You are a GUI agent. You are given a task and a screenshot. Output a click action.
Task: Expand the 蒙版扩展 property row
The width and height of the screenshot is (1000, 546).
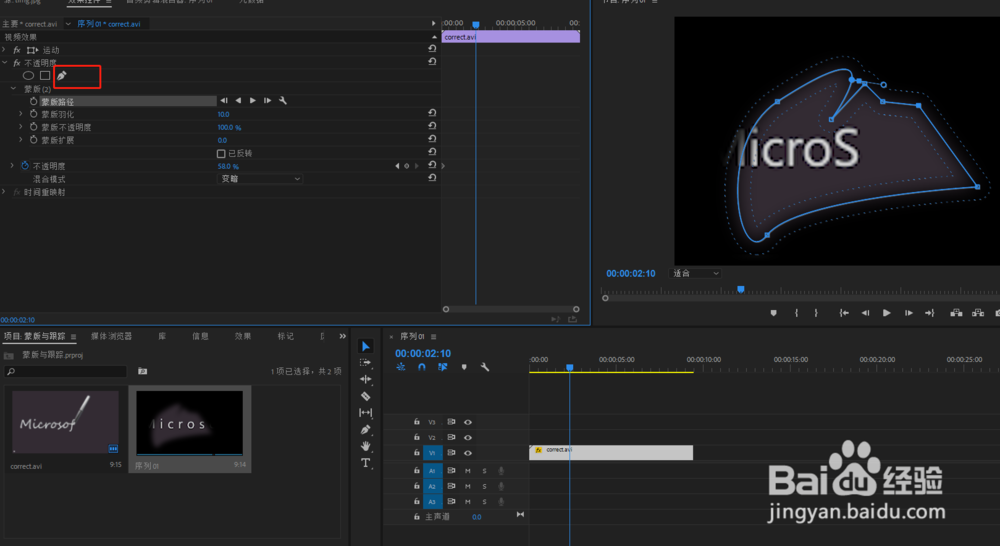point(20,140)
